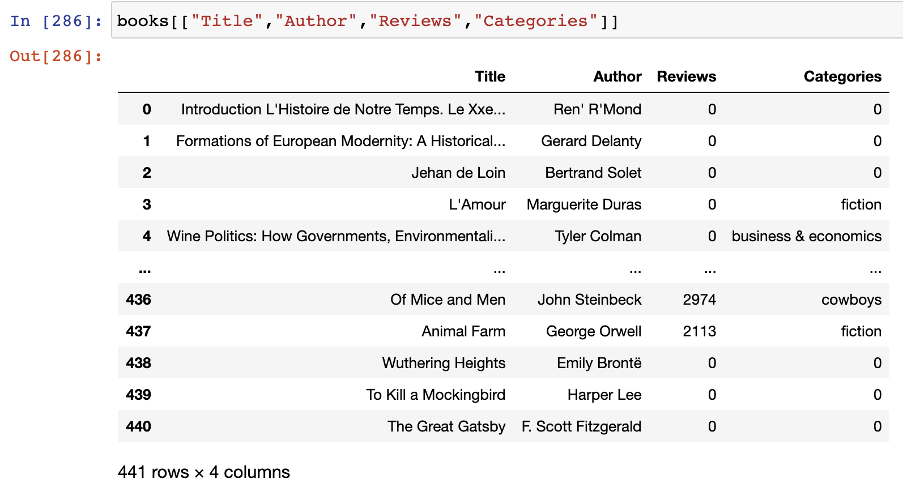Click author Harper Lee
This screenshot has width=904, height=488.
coord(604,395)
